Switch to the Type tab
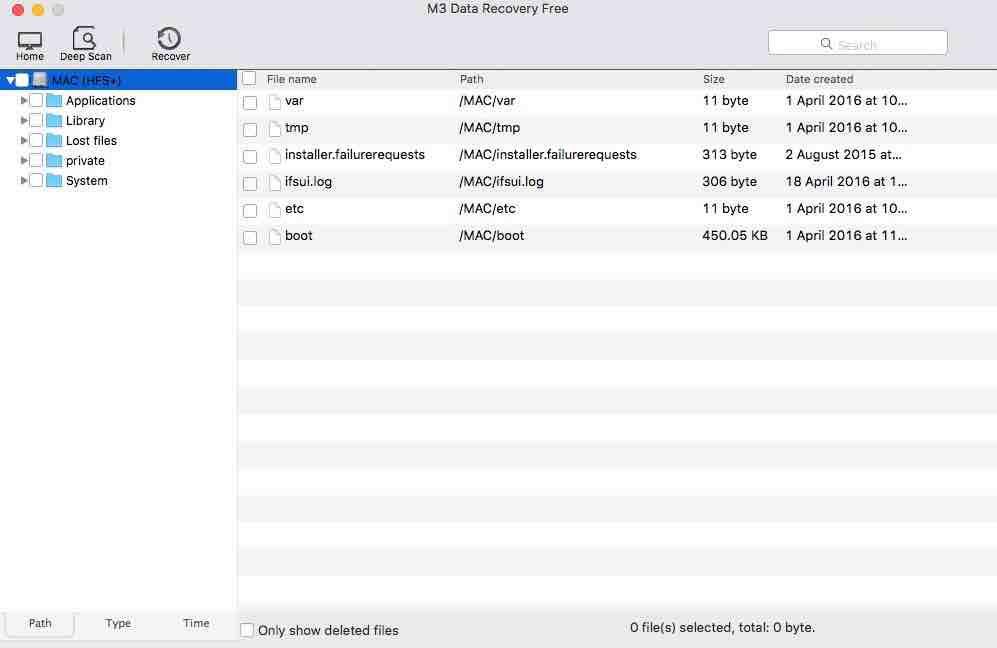Screen dimensions: 997x648 click(118, 624)
